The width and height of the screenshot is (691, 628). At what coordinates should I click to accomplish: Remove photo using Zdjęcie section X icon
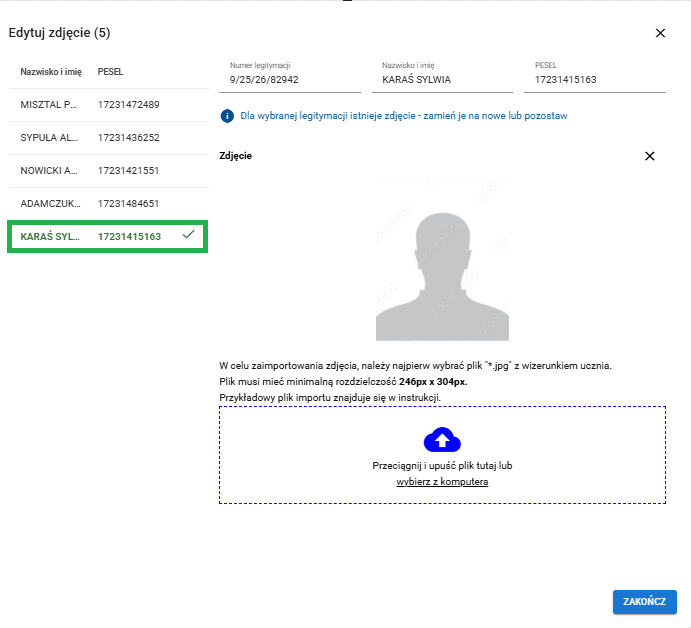[x=650, y=156]
